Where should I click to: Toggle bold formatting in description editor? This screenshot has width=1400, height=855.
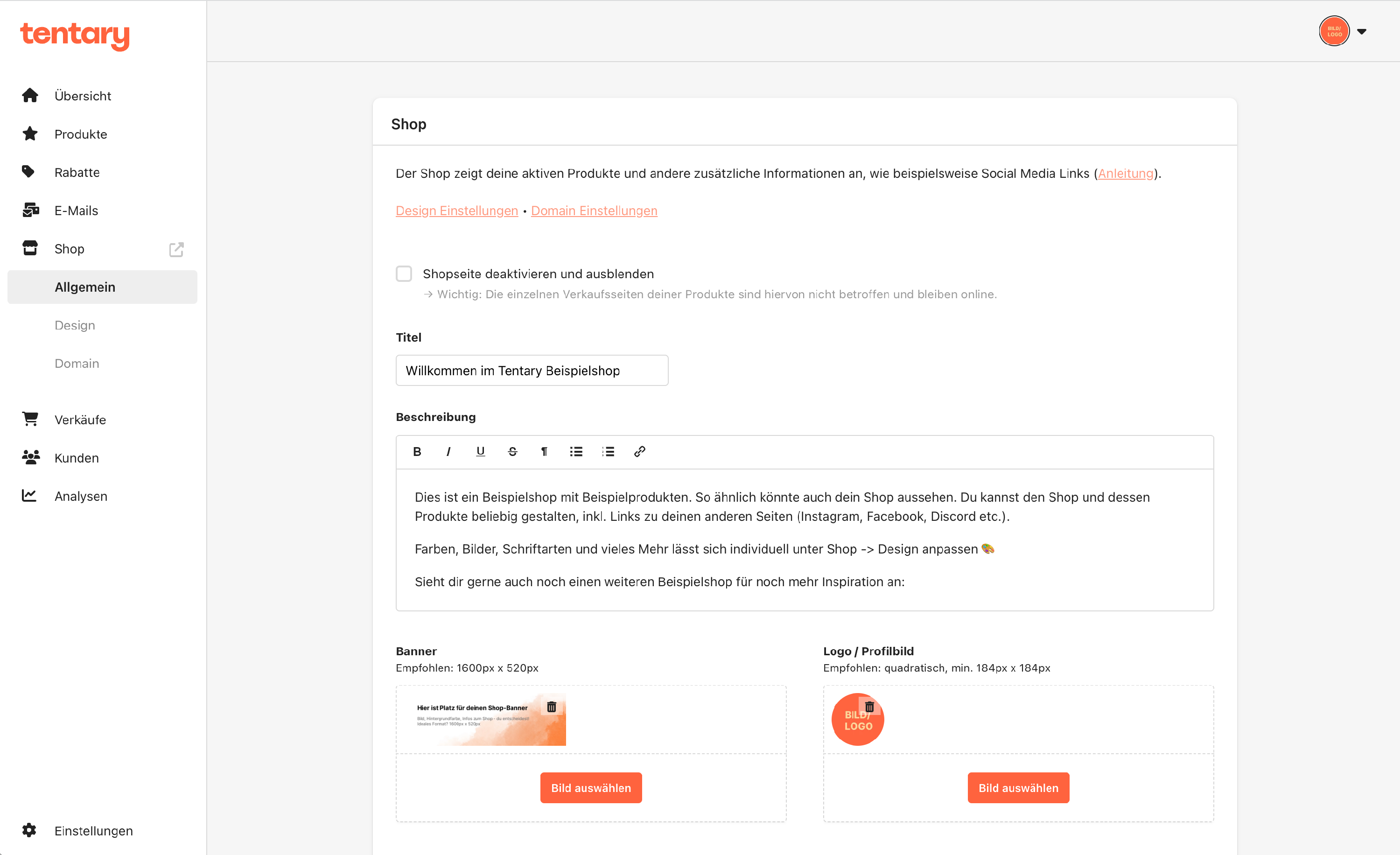point(417,452)
